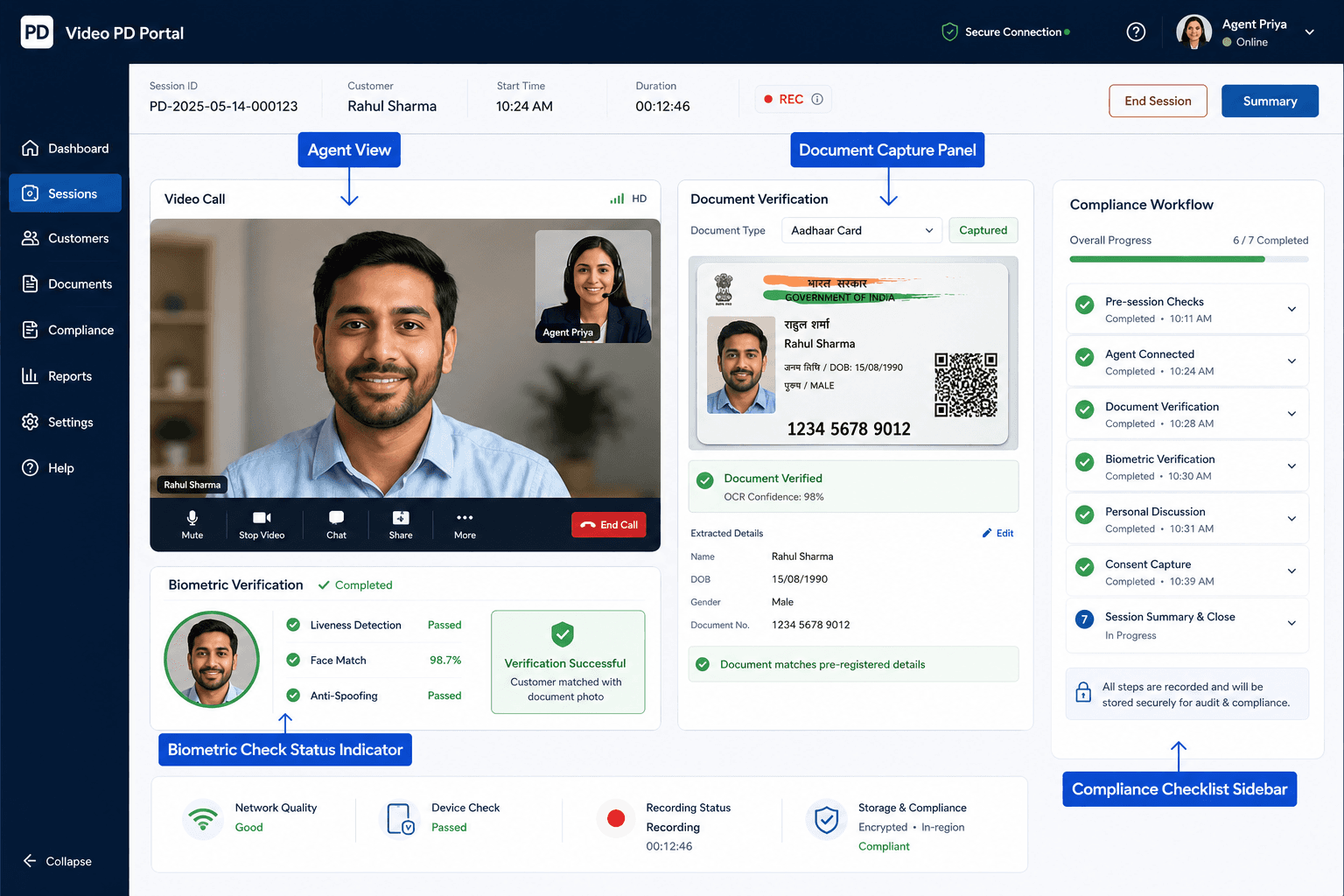The image size is (1344, 896).
Task: Click Pre-session Checks completed checkmark
Action: [1084, 304]
